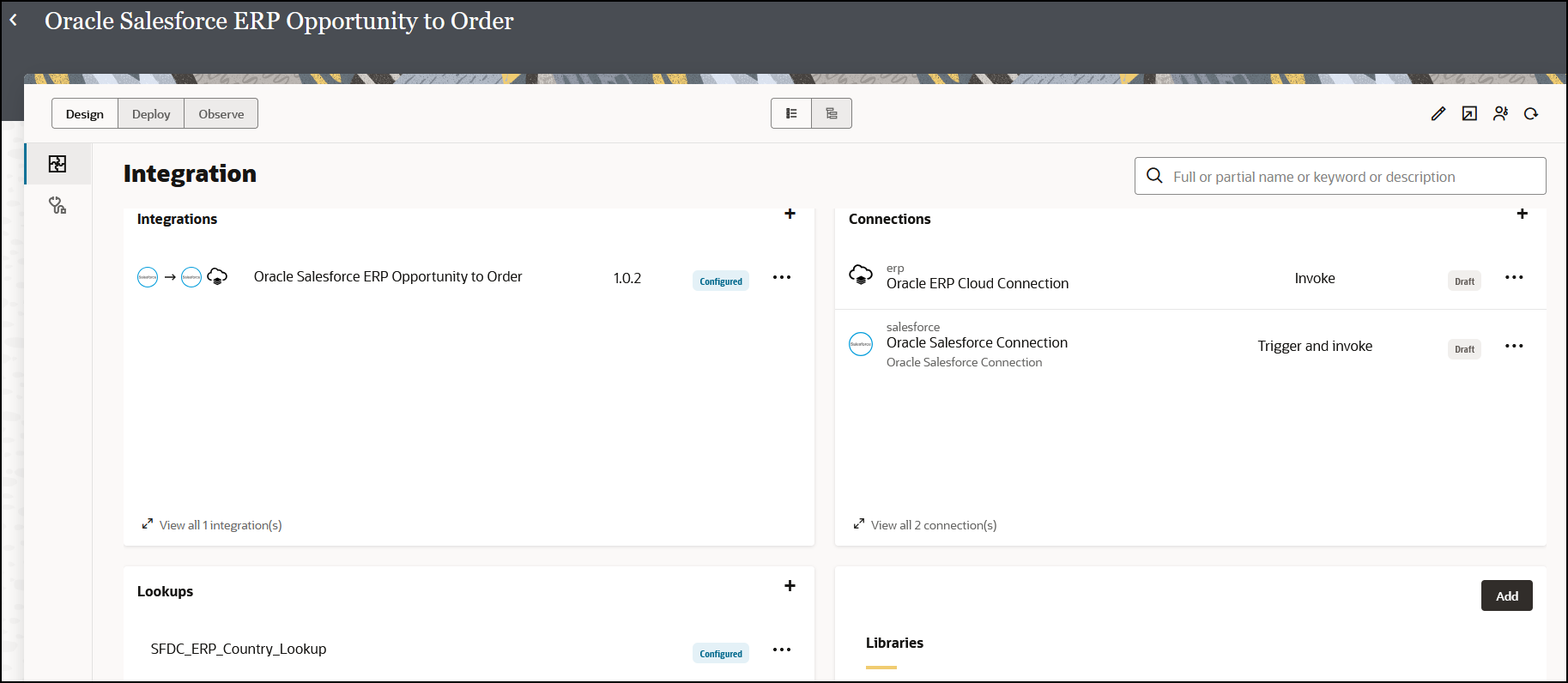Click the export arrow-box icon
Image resolution: width=1568 pixels, height=683 pixels.
pyautogui.click(x=1469, y=113)
